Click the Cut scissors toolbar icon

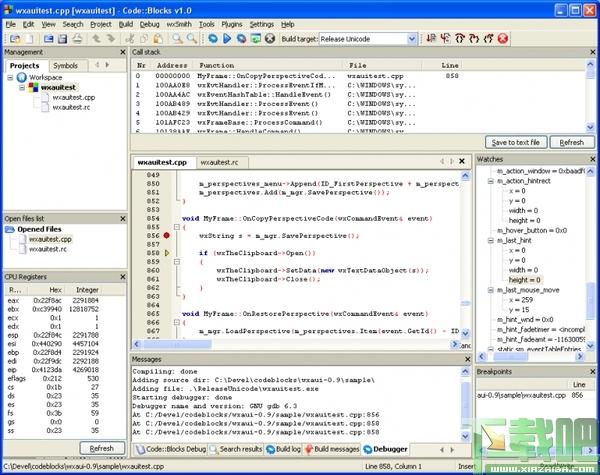[x=129, y=39]
